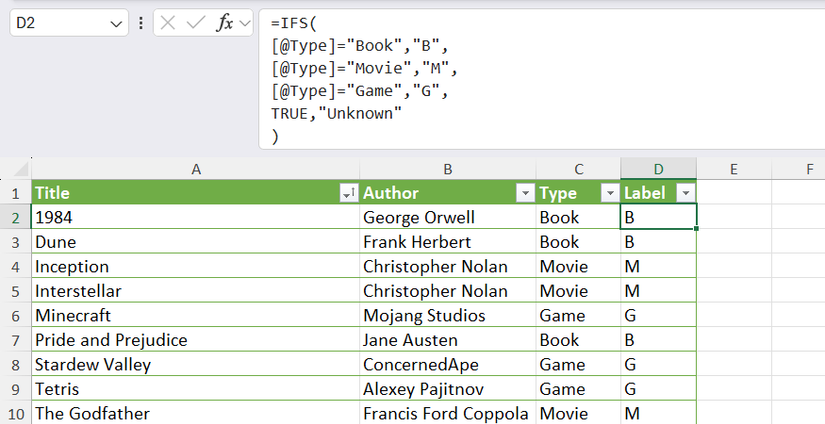Select the Tetris title cell
This screenshot has height=424, width=825.
(x=196, y=389)
